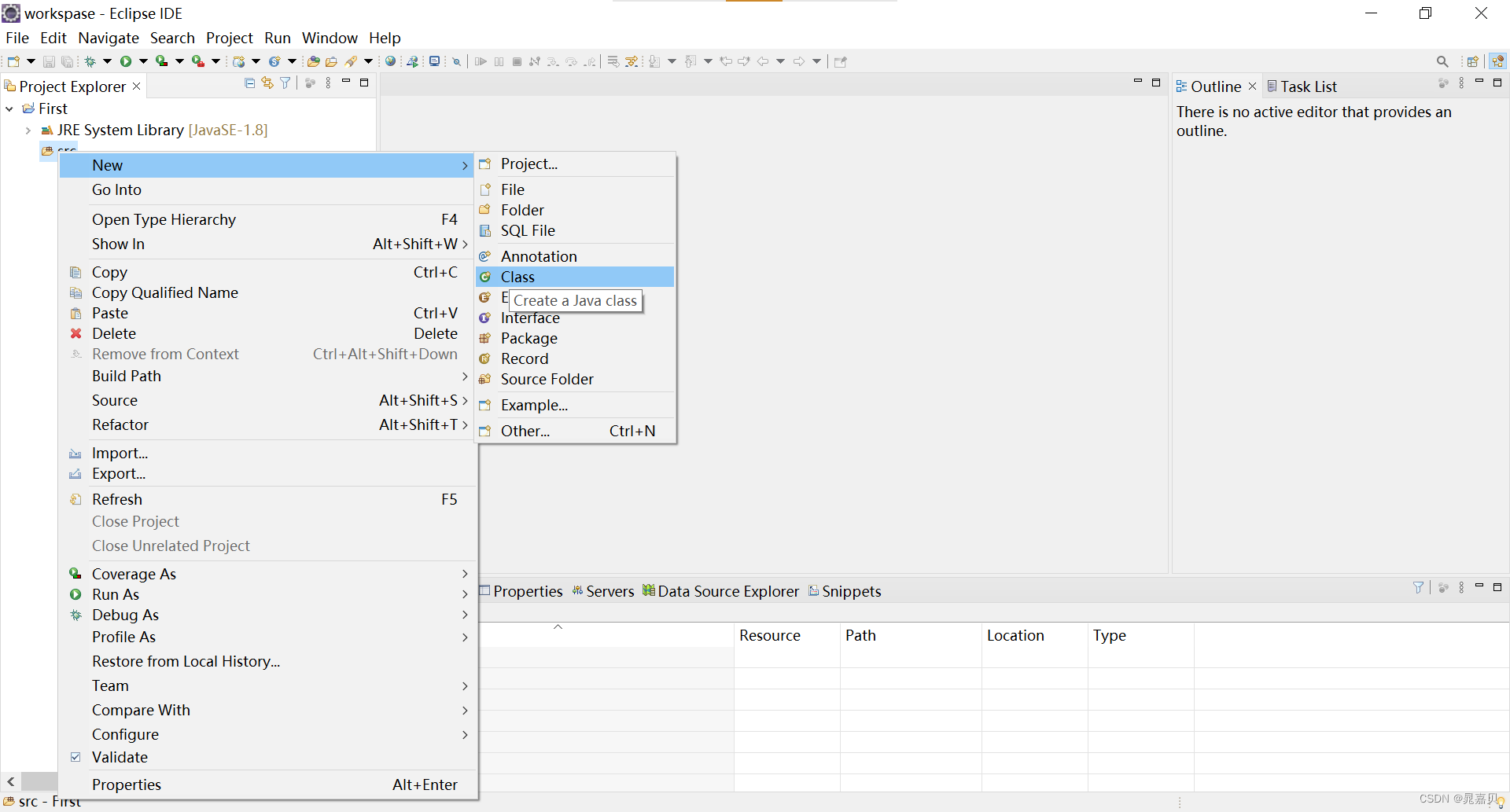Click the Run External Tools icon
This screenshot has width=1510, height=812.
tap(198, 61)
